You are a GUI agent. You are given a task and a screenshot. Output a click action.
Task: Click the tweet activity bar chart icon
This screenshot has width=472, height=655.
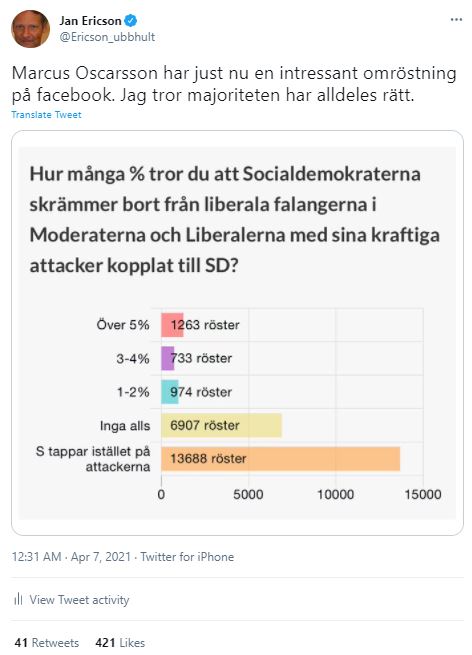(18, 599)
